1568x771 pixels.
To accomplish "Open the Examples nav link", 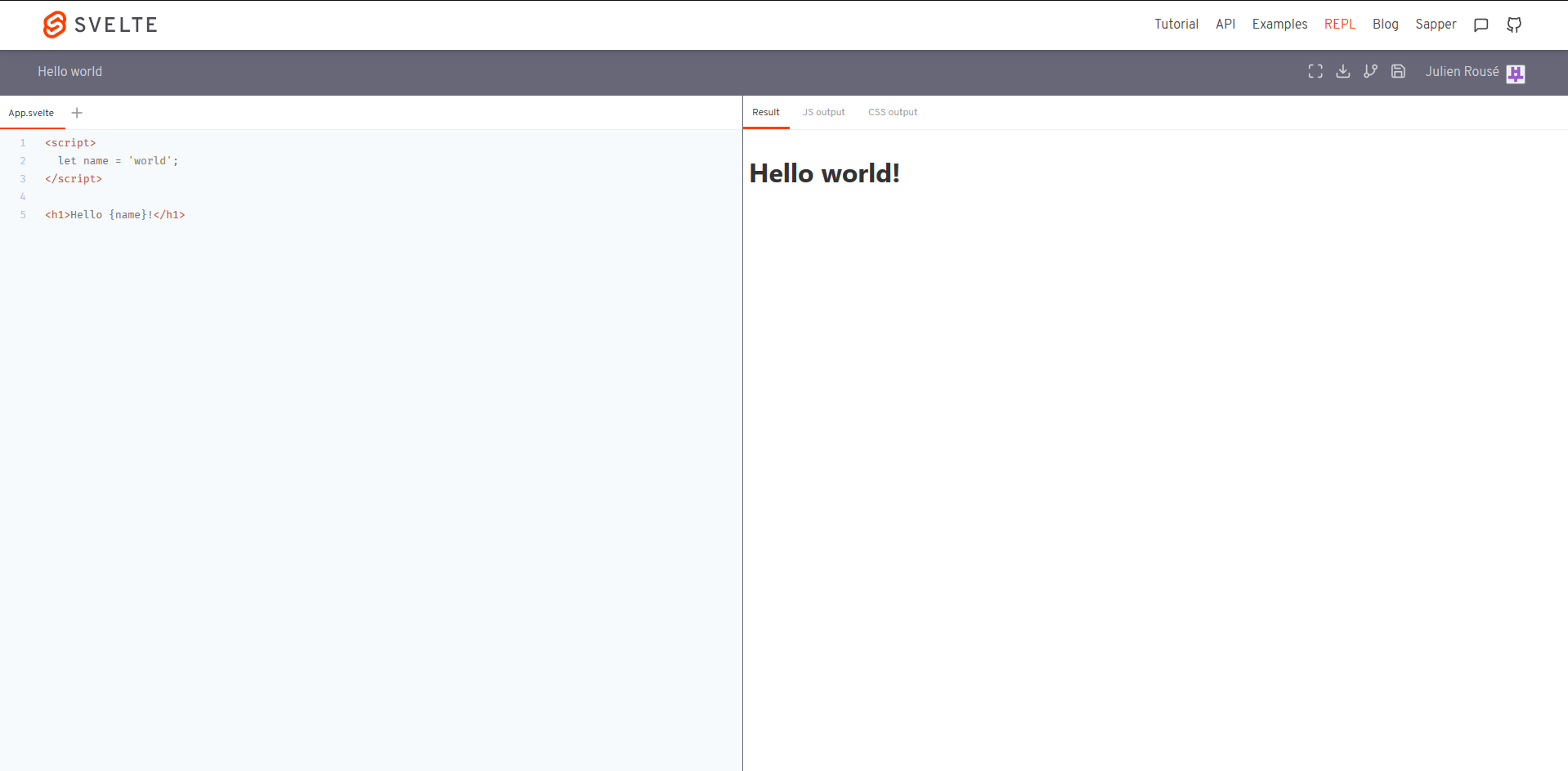I will click(x=1279, y=25).
